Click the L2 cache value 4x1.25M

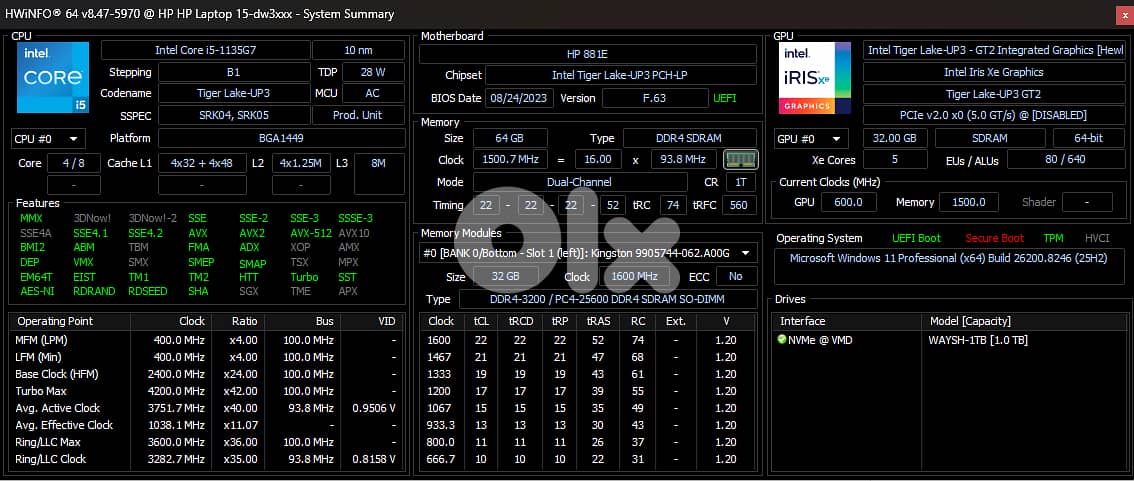[x=302, y=163]
